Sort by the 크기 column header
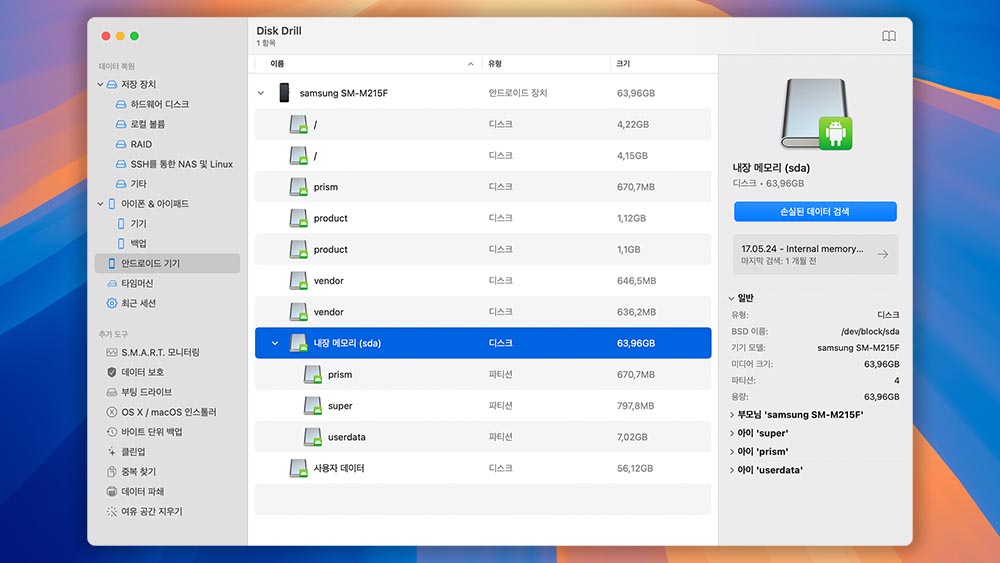This screenshot has height=563, width=1000. pyautogui.click(x=663, y=64)
